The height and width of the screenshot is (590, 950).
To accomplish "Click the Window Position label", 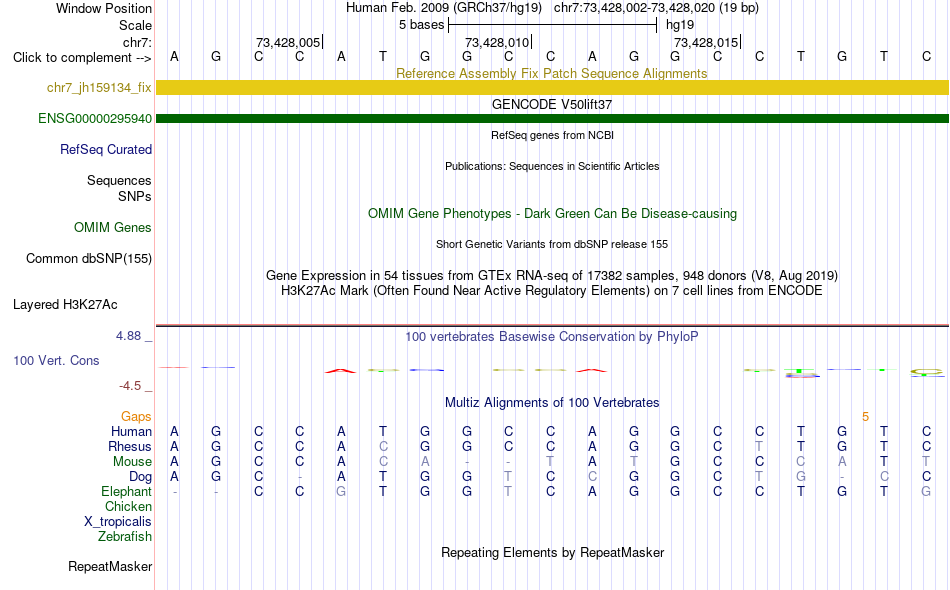I will pyautogui.click(x=104, y=8).
